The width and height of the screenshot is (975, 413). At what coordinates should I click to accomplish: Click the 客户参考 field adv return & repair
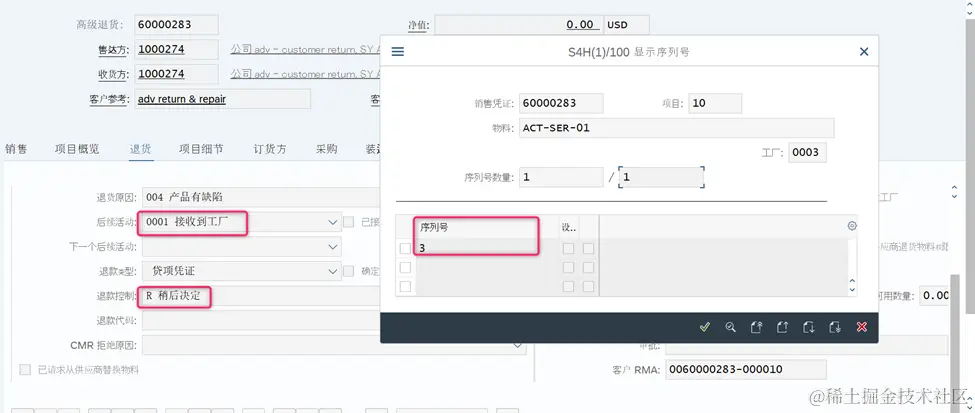coord(223,99)
